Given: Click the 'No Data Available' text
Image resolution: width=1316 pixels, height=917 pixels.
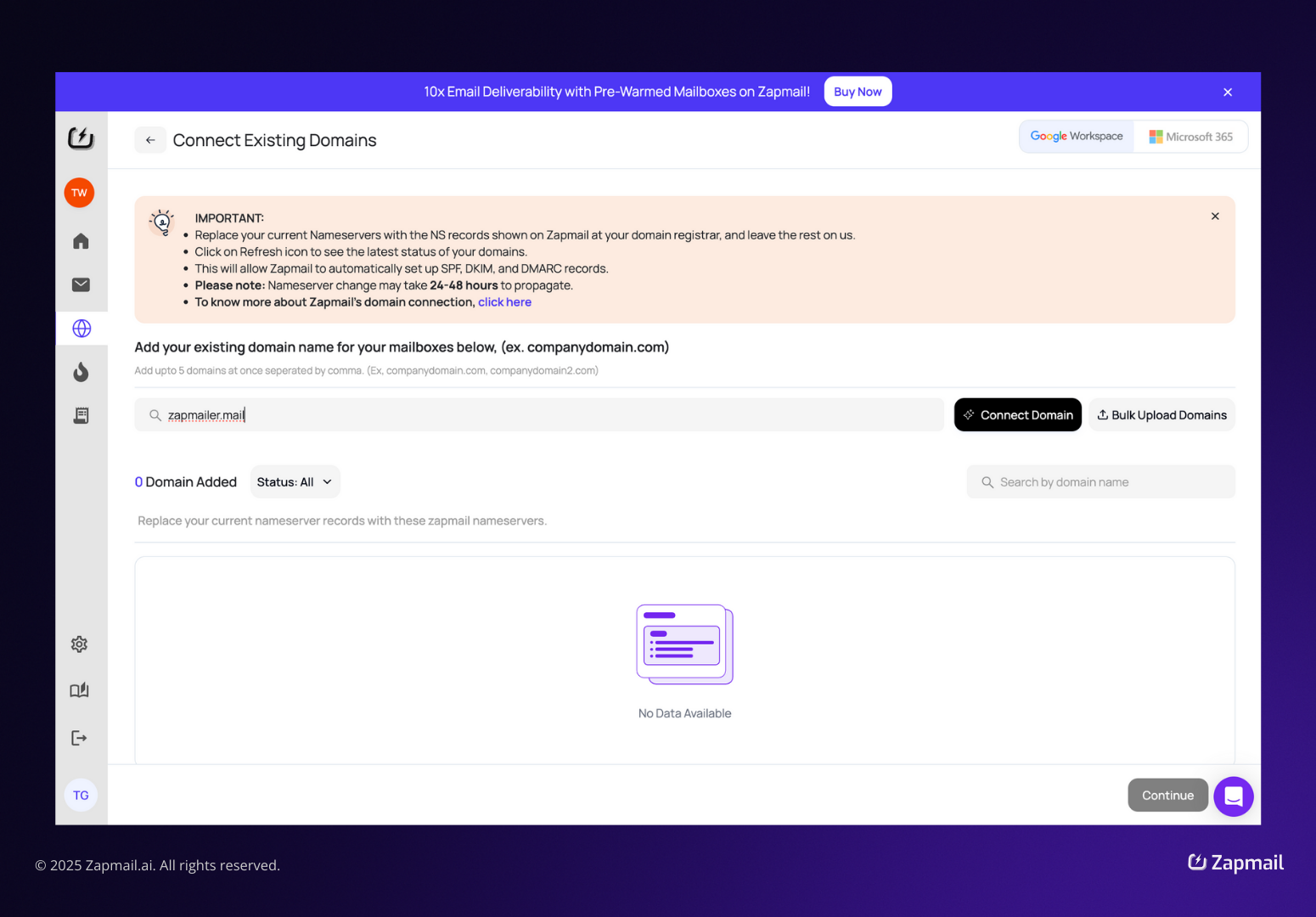Looking at the screenshot, I should click(684, 713).
